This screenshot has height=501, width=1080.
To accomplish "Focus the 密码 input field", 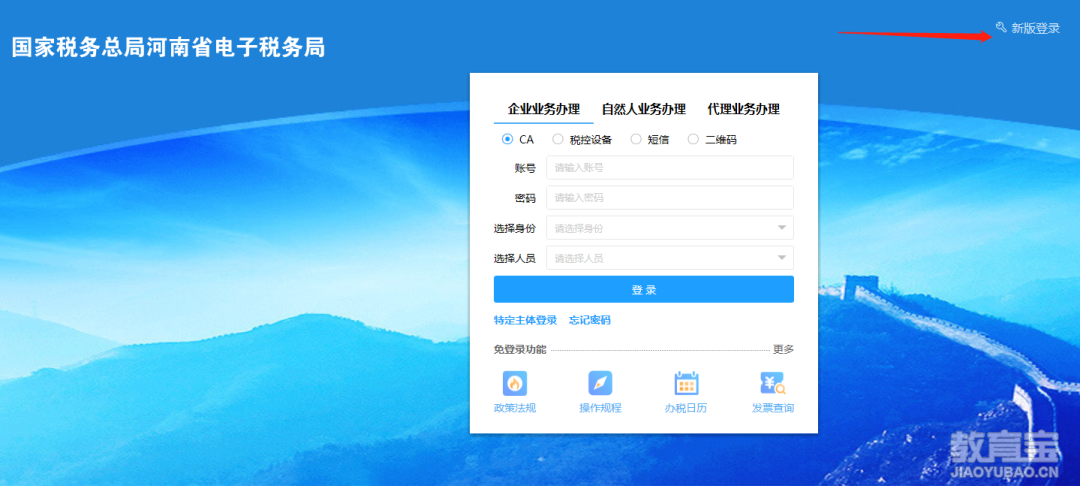I will pos(669,198).
